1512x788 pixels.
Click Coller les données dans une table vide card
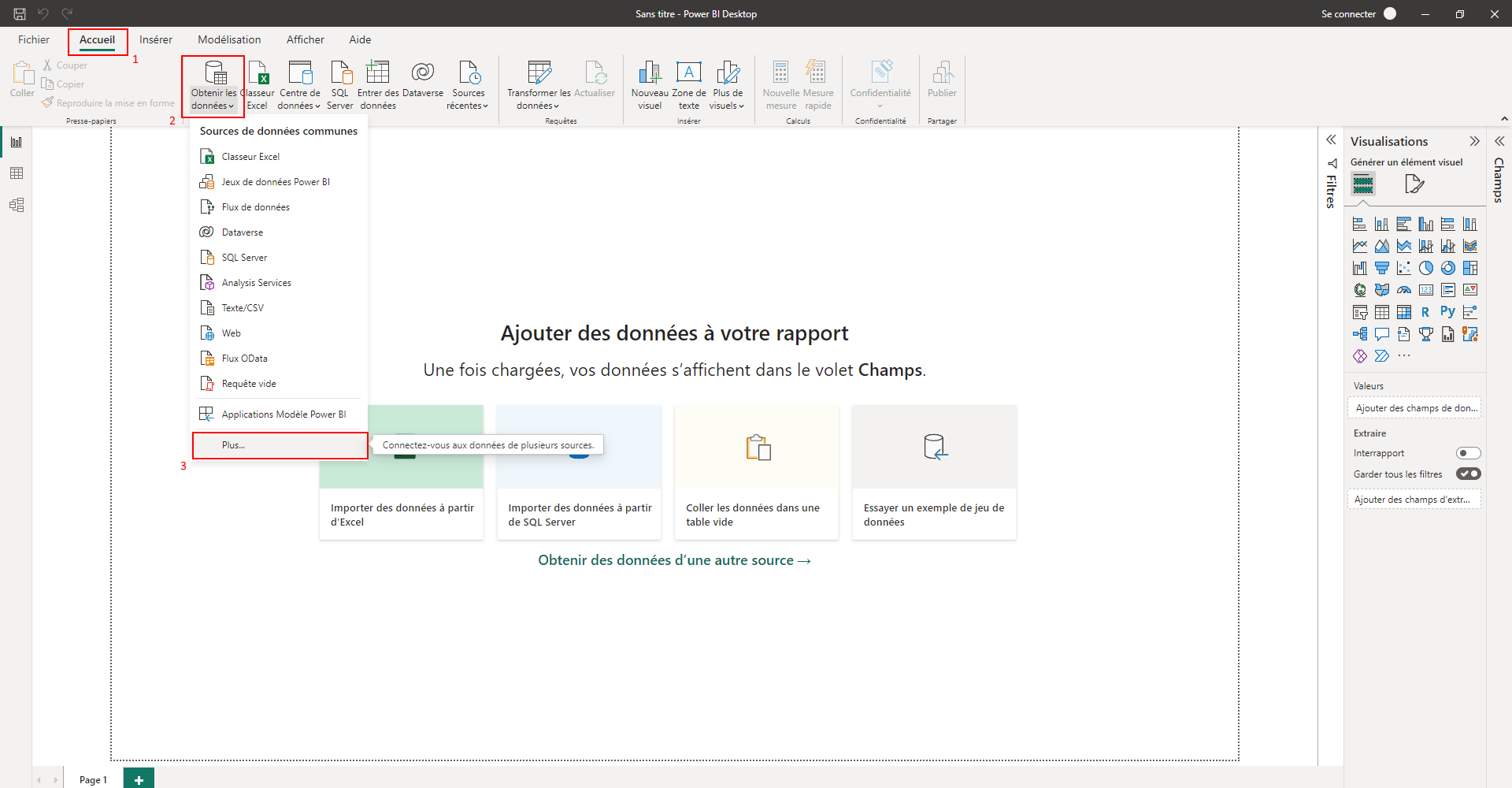(x=757, y=472)
